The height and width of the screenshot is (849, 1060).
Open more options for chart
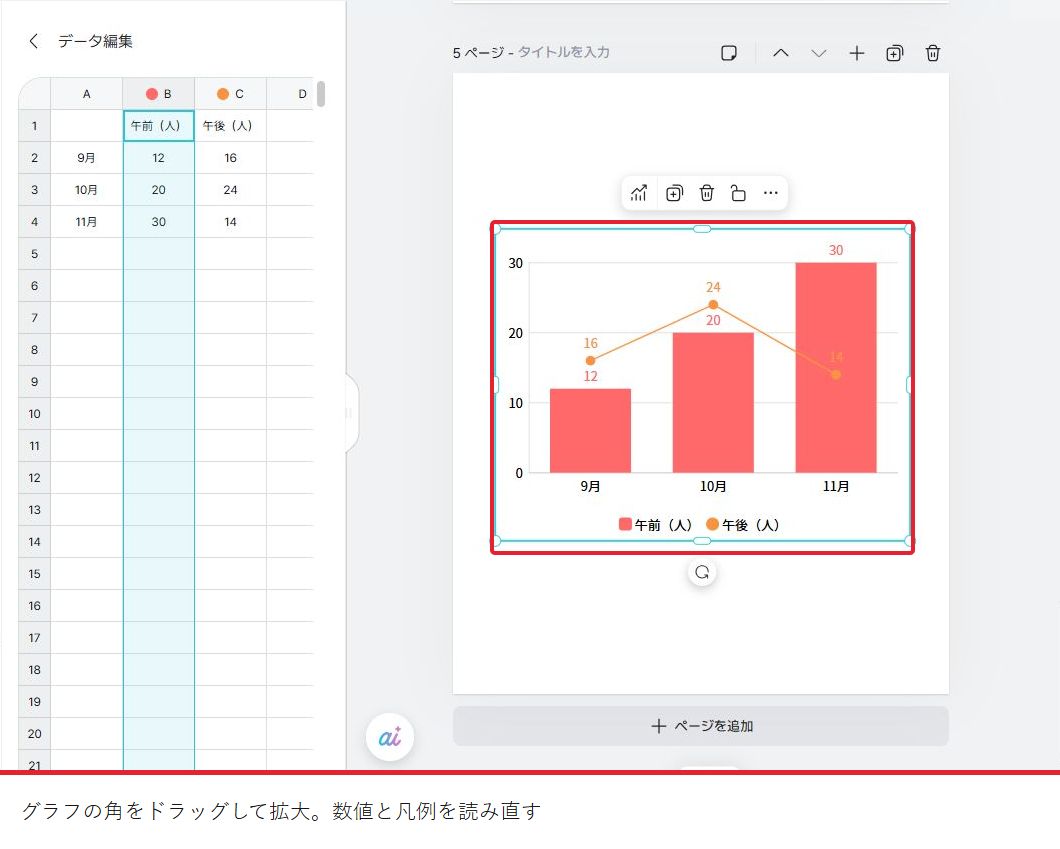pos(771,193)
